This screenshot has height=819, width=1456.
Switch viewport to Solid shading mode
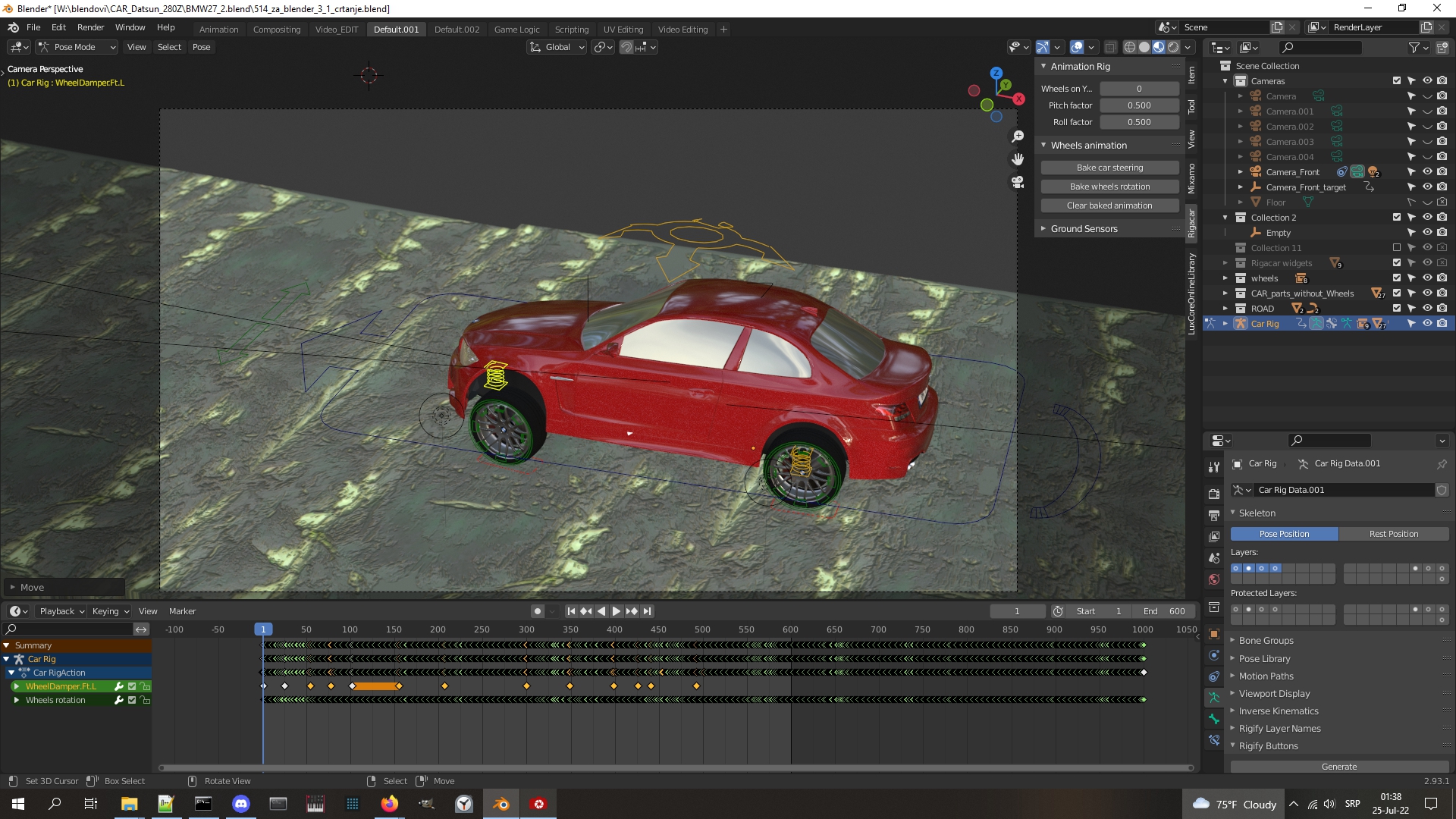click(x=1144, y=47)
